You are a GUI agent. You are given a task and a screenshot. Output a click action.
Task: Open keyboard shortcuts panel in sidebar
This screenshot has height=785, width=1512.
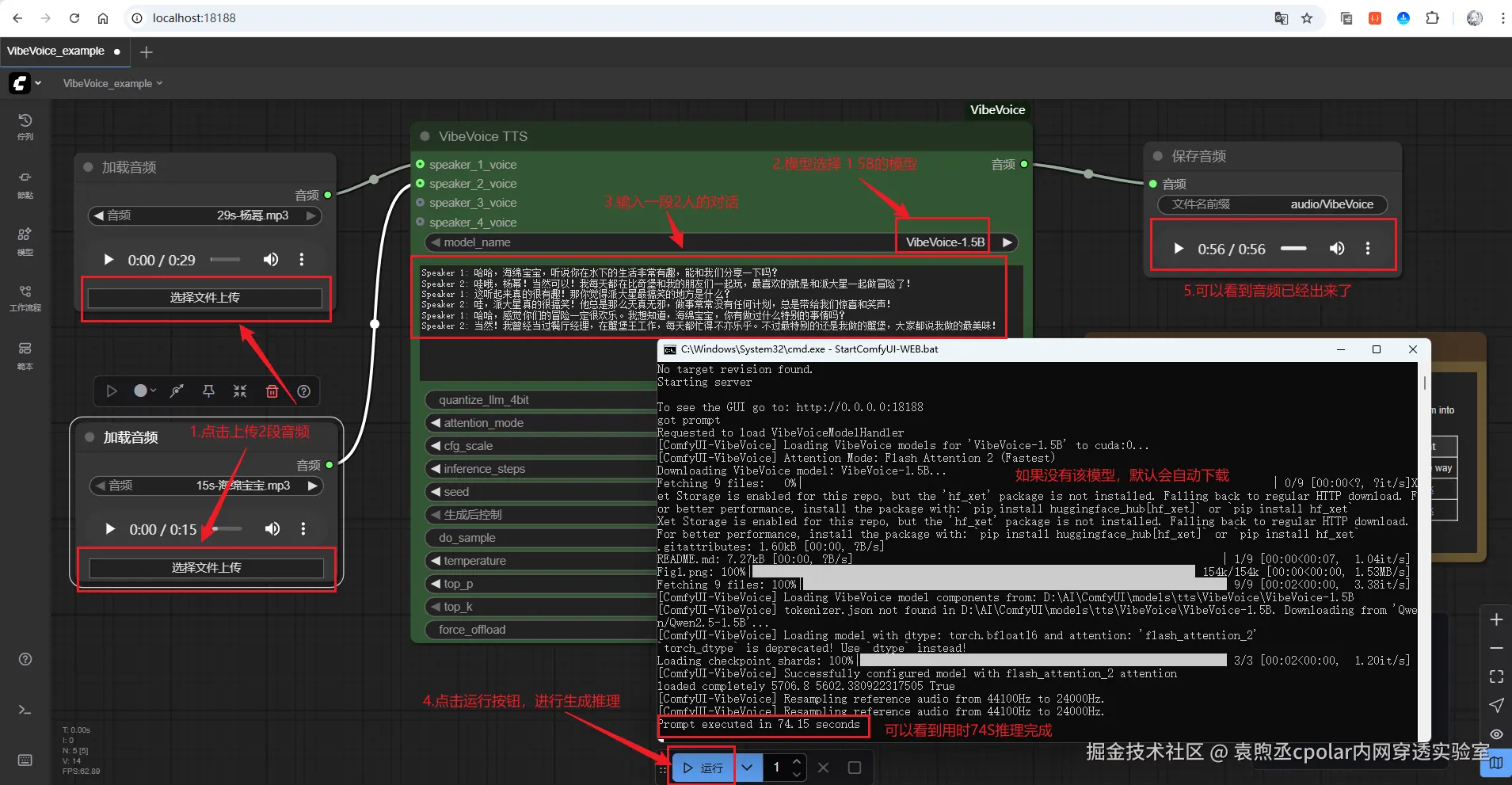25,760
